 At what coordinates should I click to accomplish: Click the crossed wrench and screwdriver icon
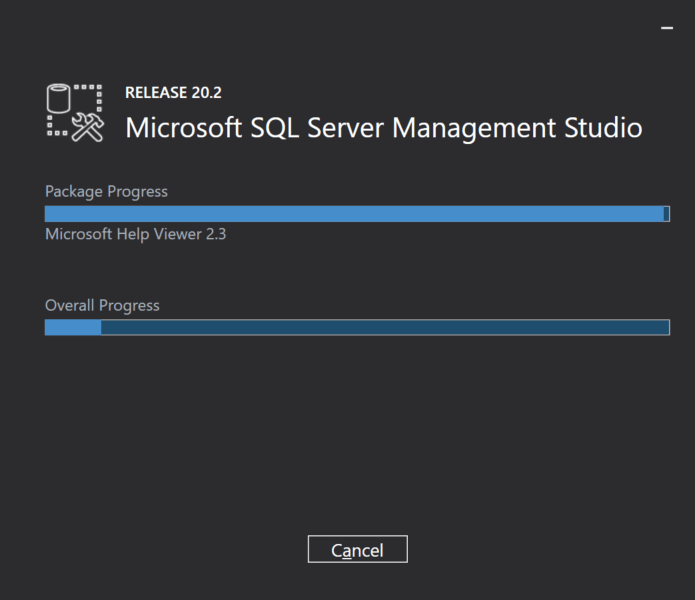(x=88, y=127)
